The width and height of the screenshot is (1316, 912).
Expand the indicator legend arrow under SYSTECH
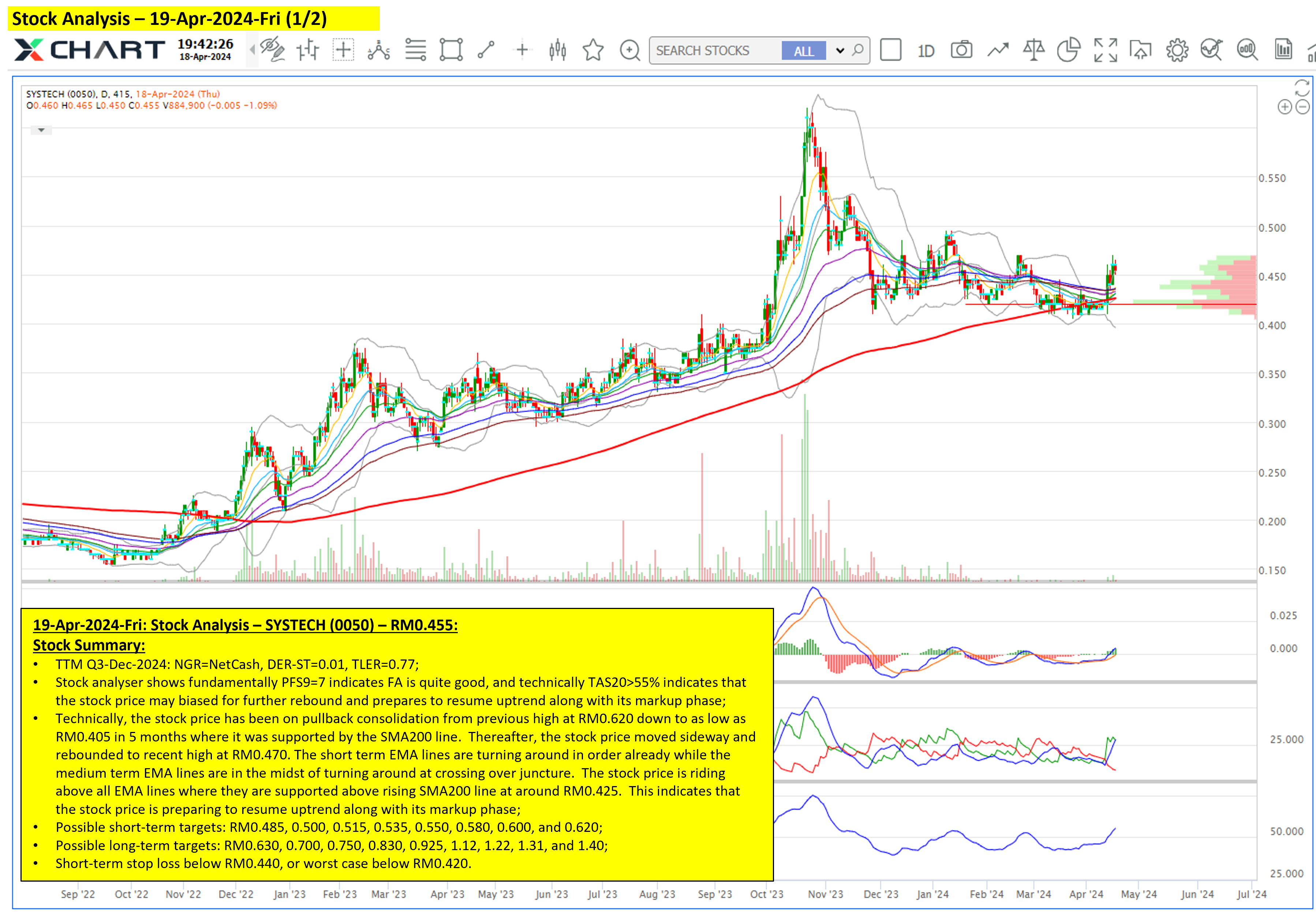pos(41,130)
